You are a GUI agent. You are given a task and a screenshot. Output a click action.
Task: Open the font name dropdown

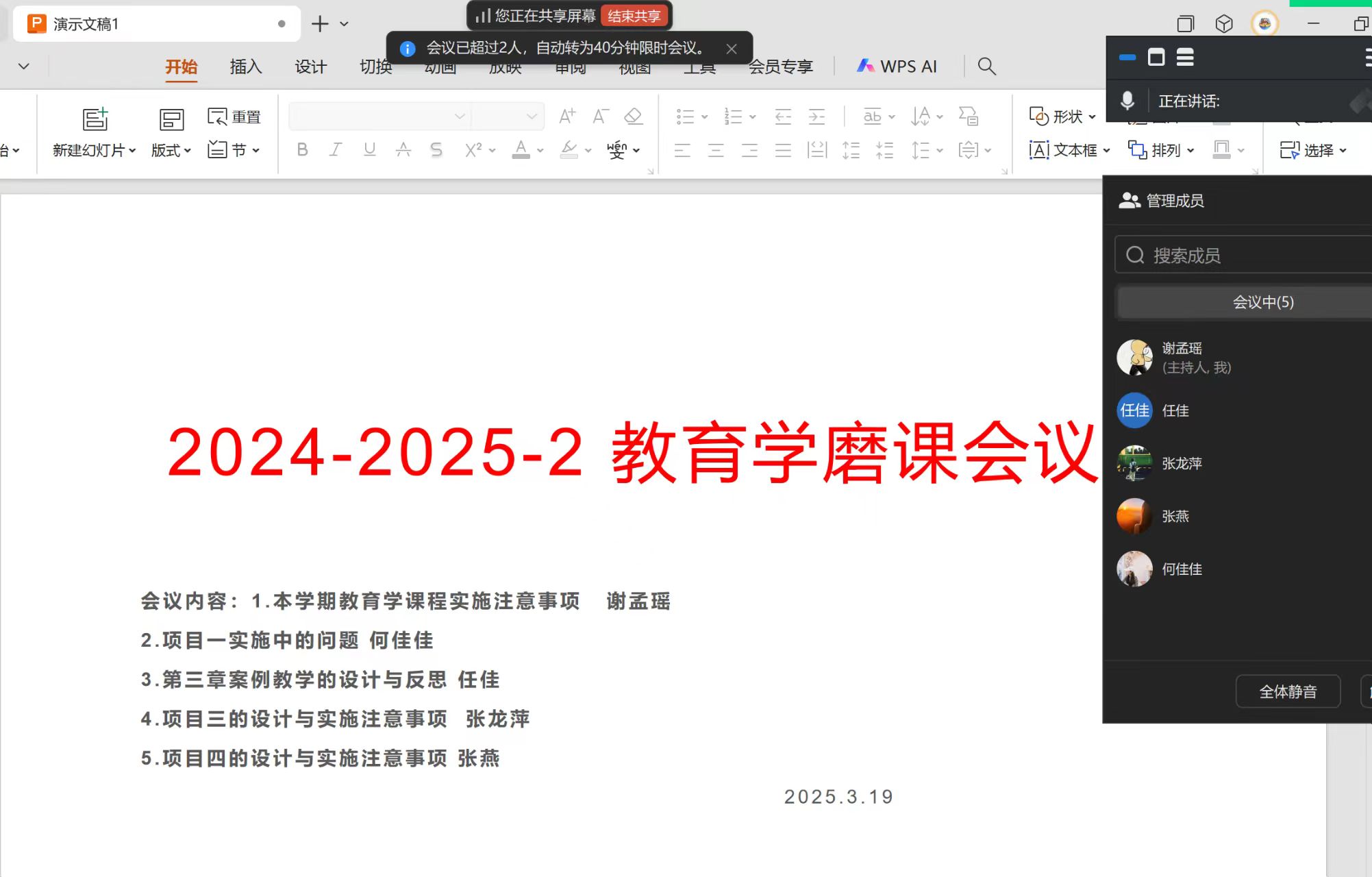460,116
